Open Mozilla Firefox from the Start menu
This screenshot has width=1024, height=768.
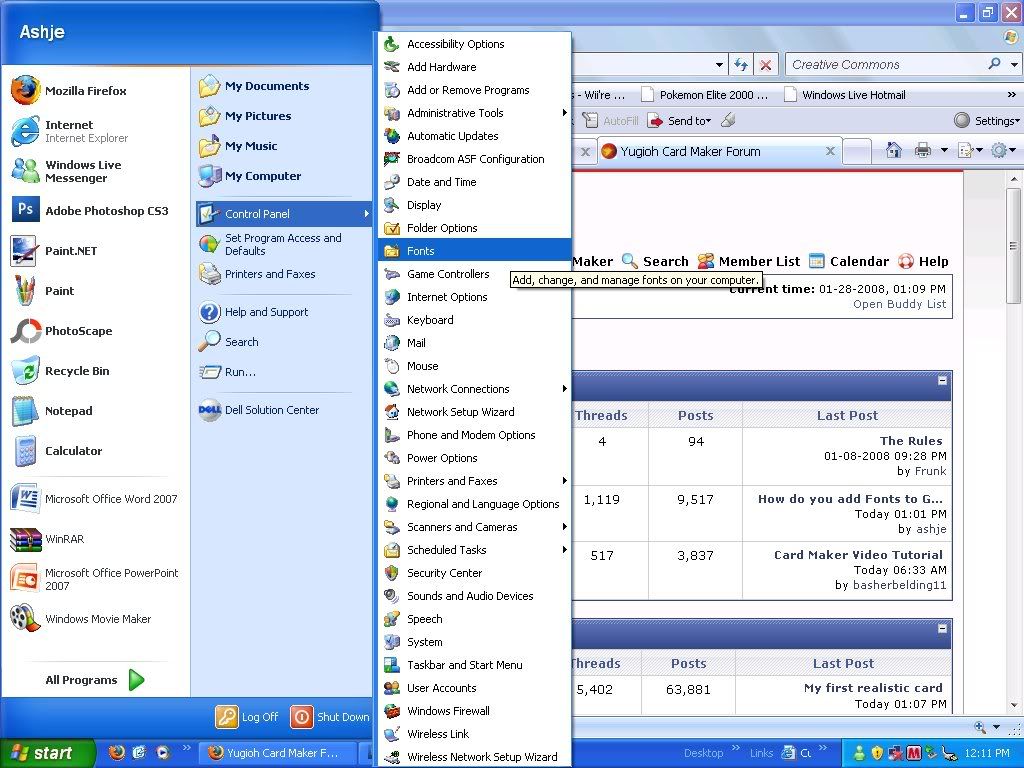[85, 91]
